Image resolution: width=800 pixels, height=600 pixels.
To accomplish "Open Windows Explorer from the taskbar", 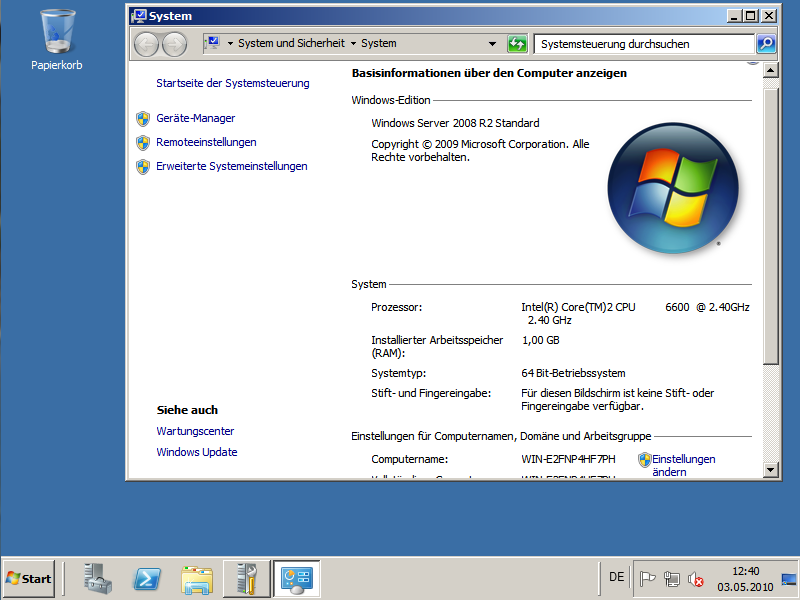I will pos(197,580).
